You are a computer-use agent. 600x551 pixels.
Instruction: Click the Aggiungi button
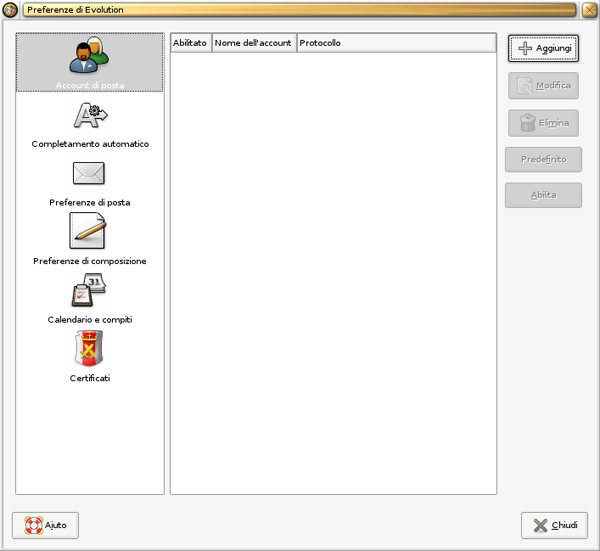coord(543,48)
